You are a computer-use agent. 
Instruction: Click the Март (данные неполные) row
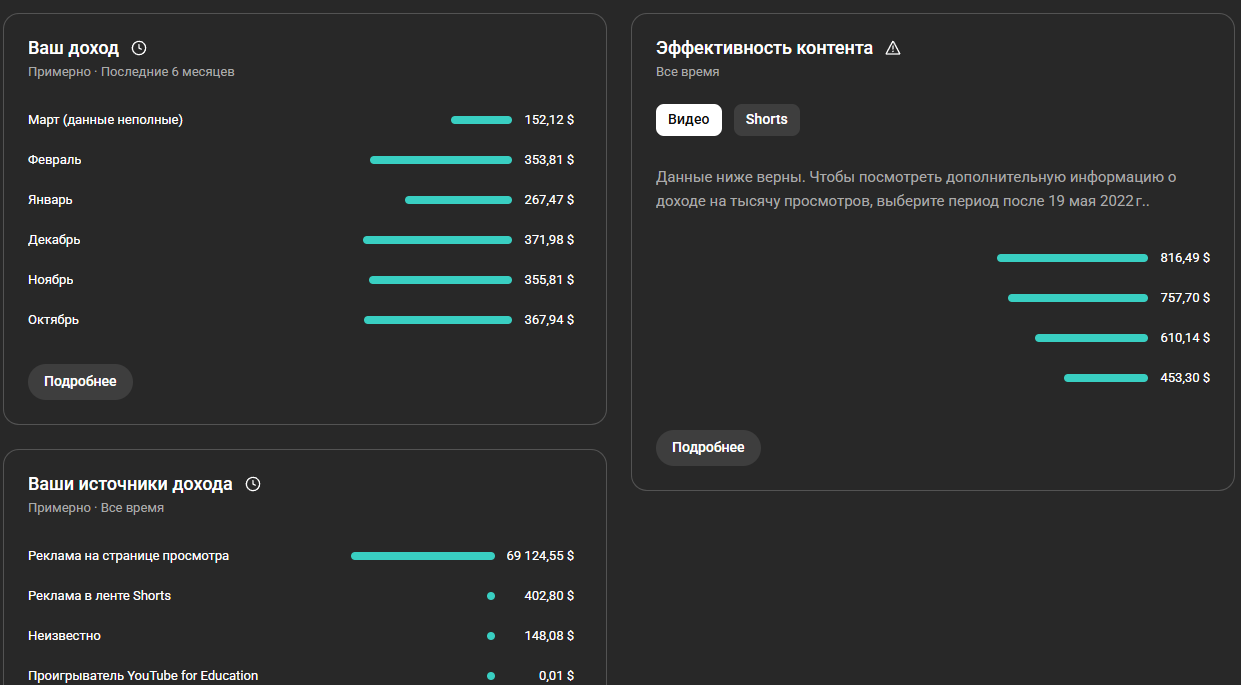tap(105, 120)
